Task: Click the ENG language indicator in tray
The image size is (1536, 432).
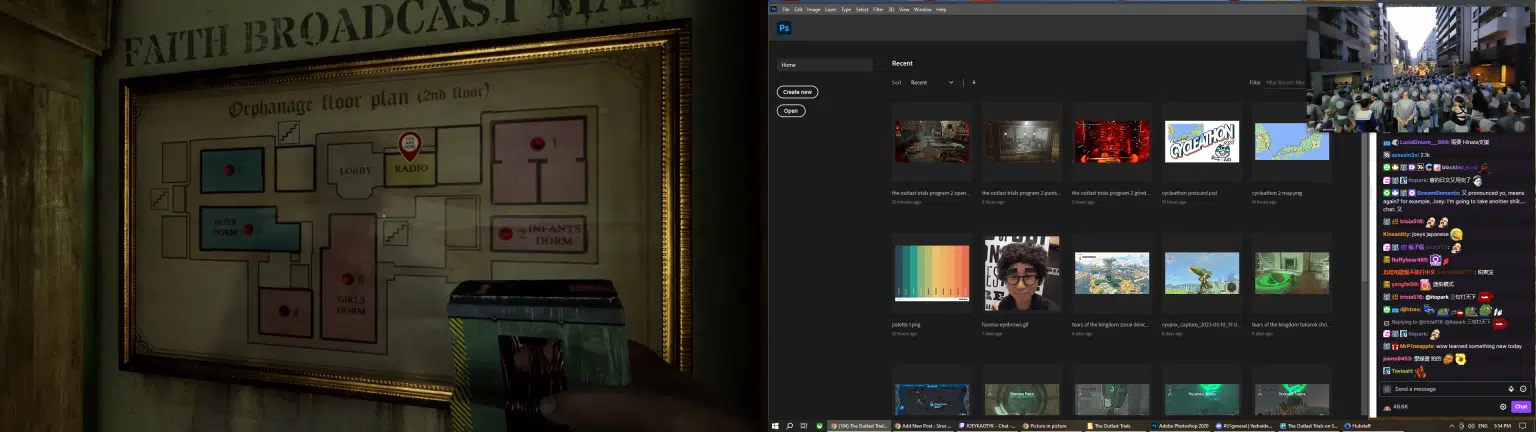Action: pyautogui.click(x=1482, y=426)
